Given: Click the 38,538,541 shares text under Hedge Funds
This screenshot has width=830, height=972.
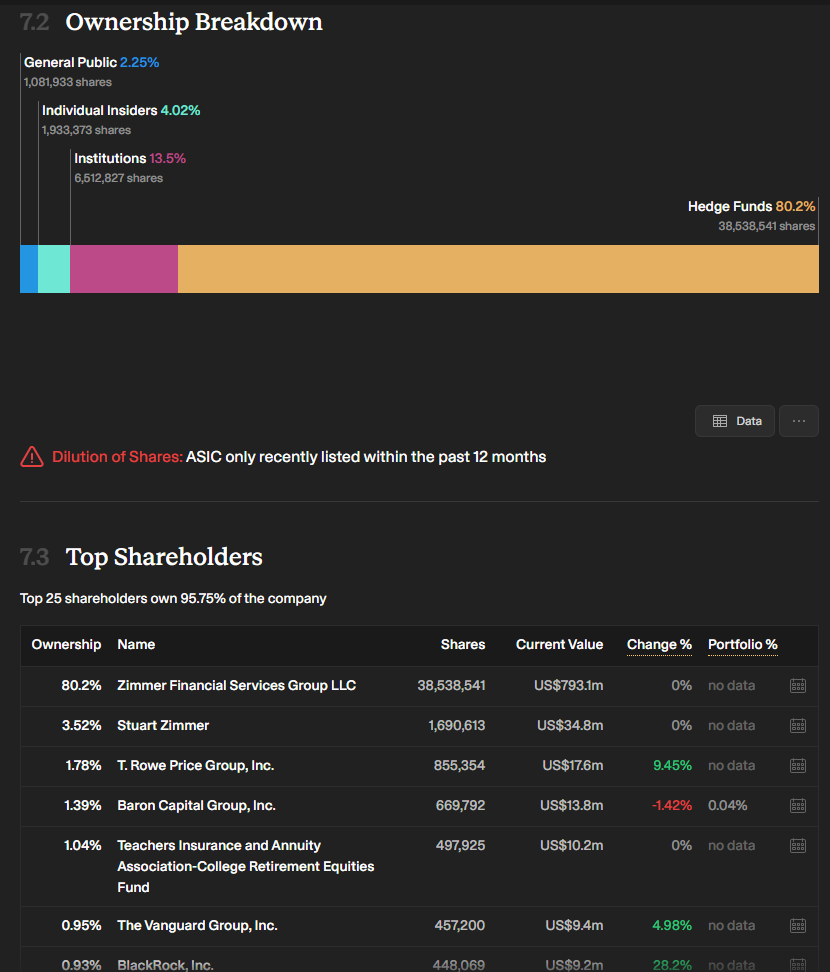Looking at the screenshot, I should (x=766, y=226).
